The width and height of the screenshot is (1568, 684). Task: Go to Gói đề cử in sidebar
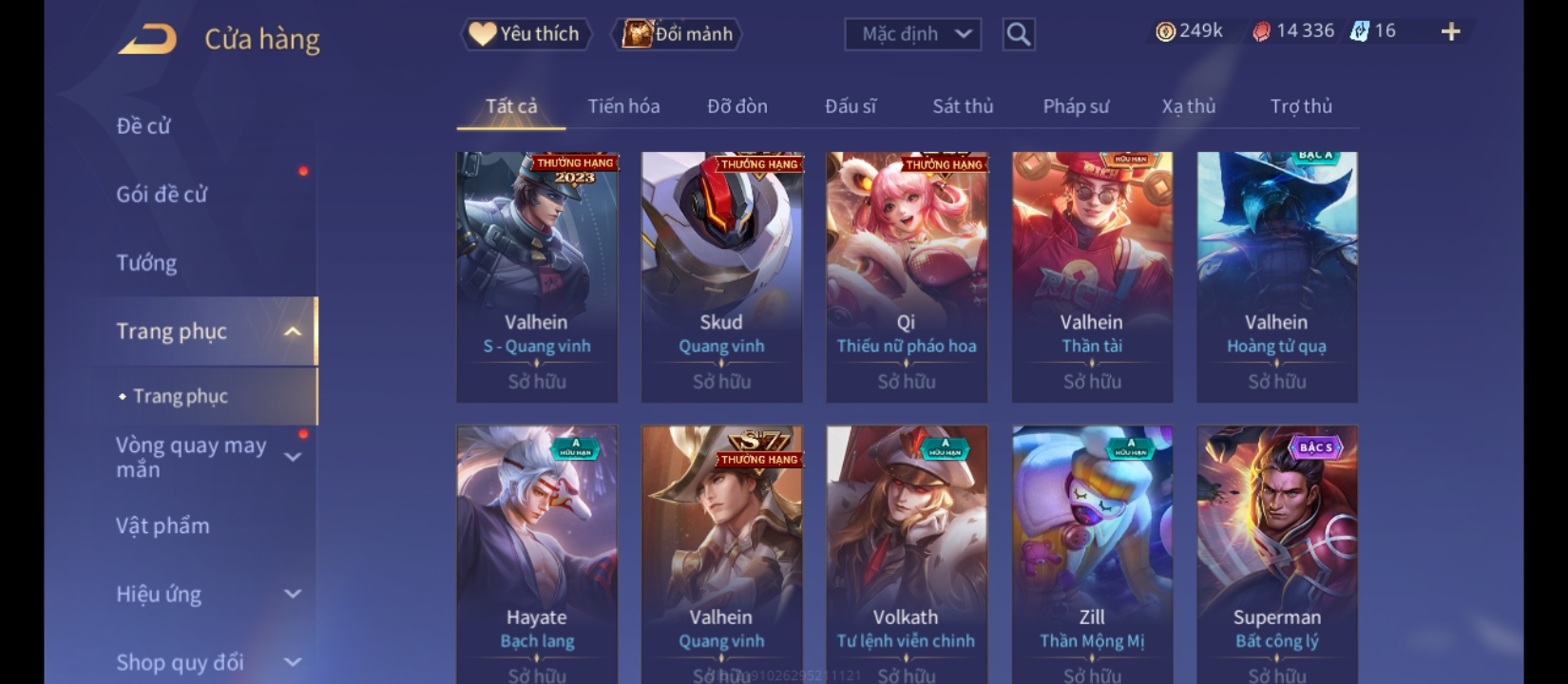click(x=162, y=195)
